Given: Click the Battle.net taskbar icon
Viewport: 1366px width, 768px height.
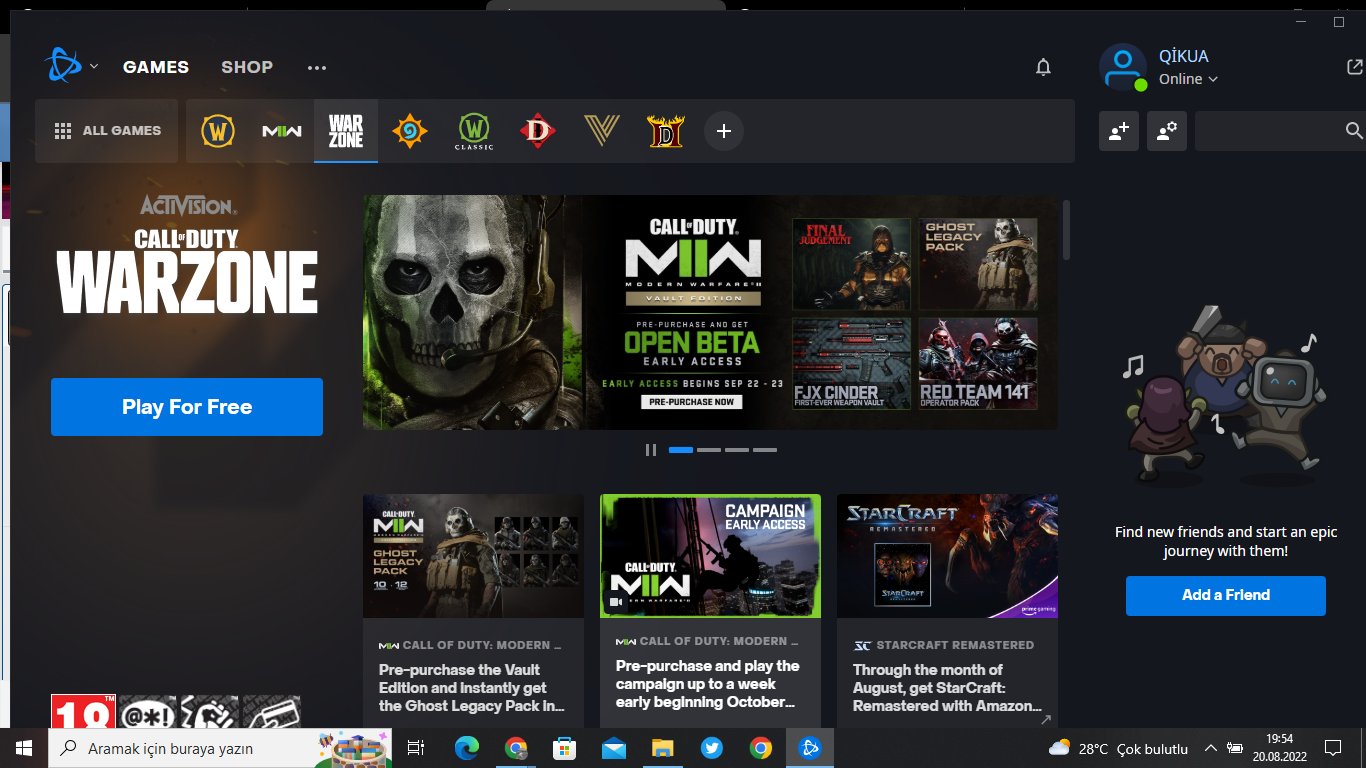Looking at the screenshot, I should coord(810,748).
